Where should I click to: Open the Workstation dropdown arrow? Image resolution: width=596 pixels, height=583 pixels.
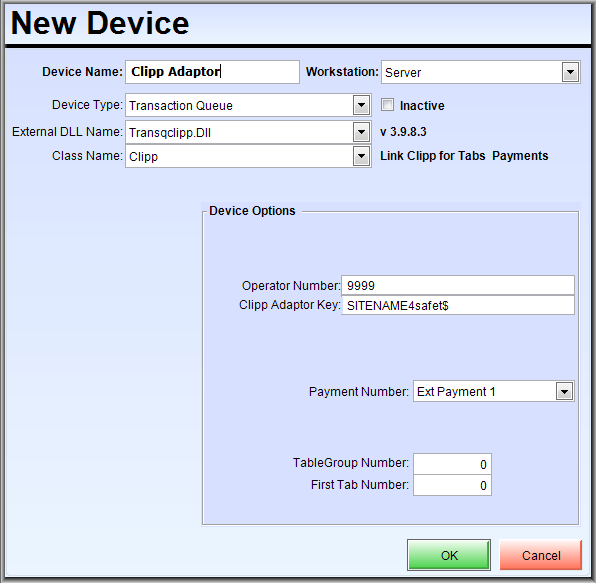pos(570,72)
